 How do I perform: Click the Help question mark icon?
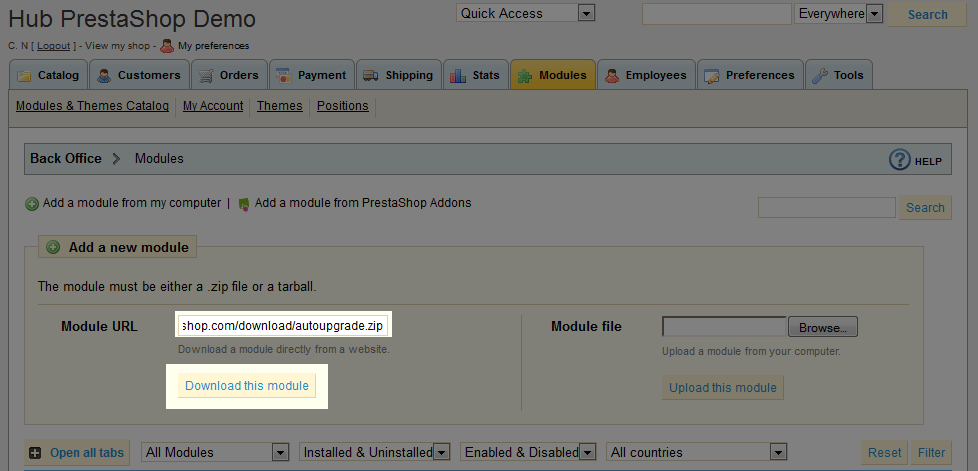click(x=900, y=160)
